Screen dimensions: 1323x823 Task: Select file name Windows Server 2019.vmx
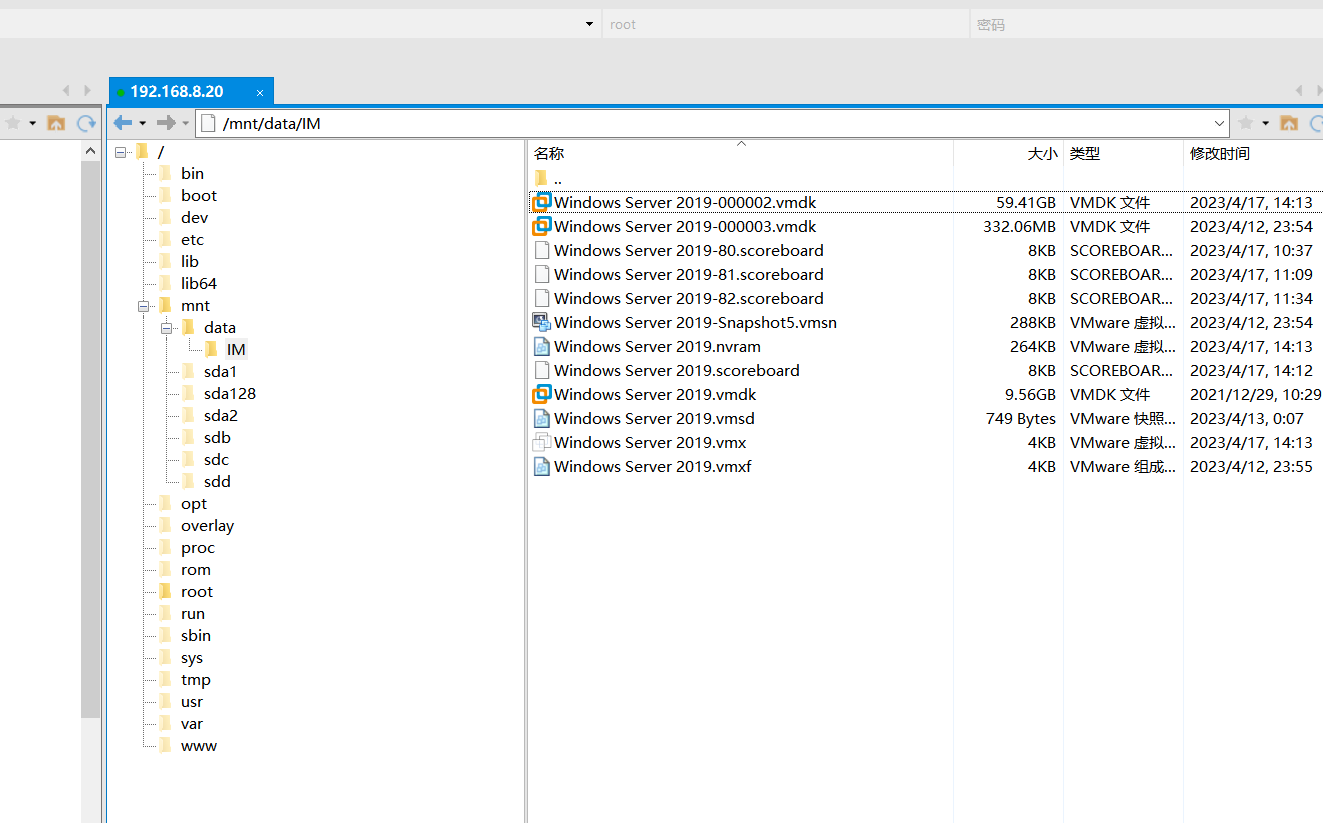tap(650, 442)
